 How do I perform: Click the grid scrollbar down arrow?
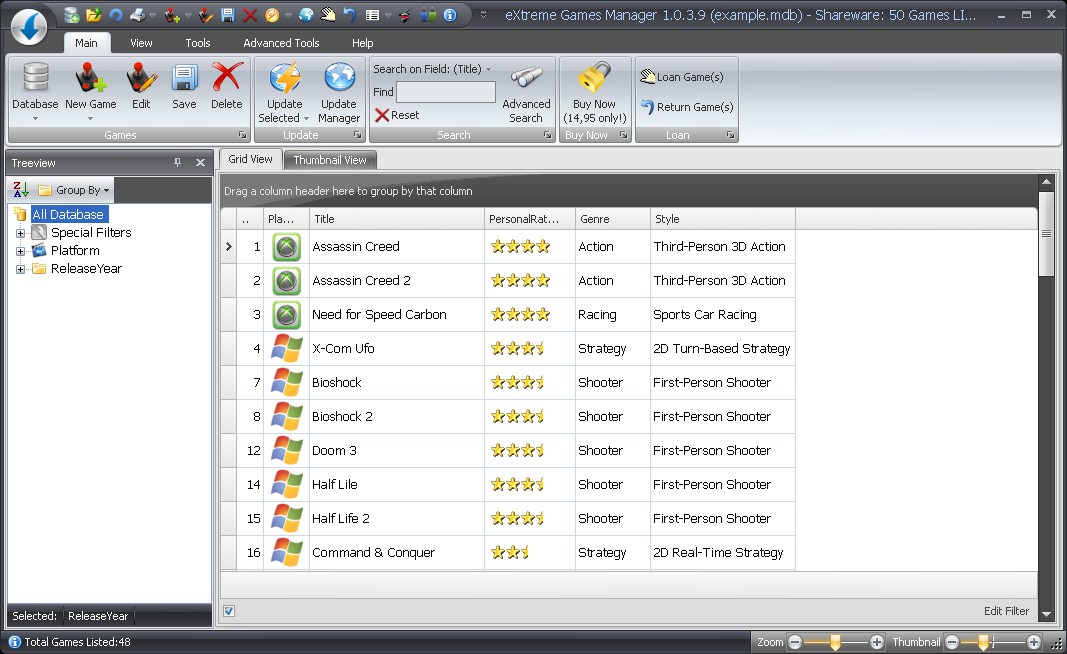pos(1047,614)
